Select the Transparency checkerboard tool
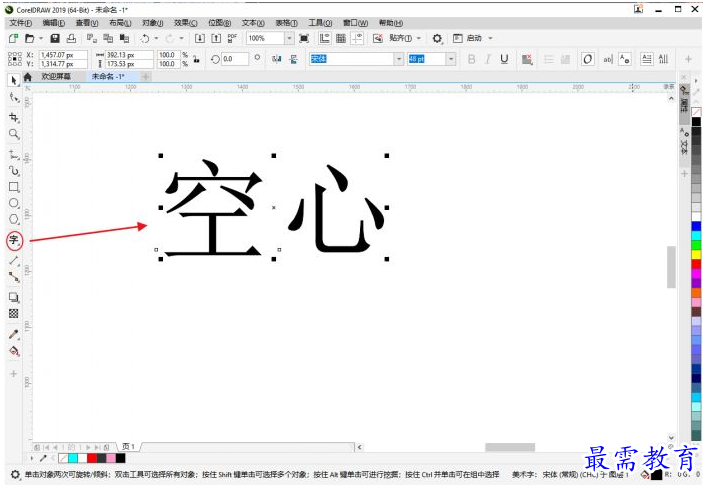This screenshot has width=706, height=490. click(x=14, y=313)
